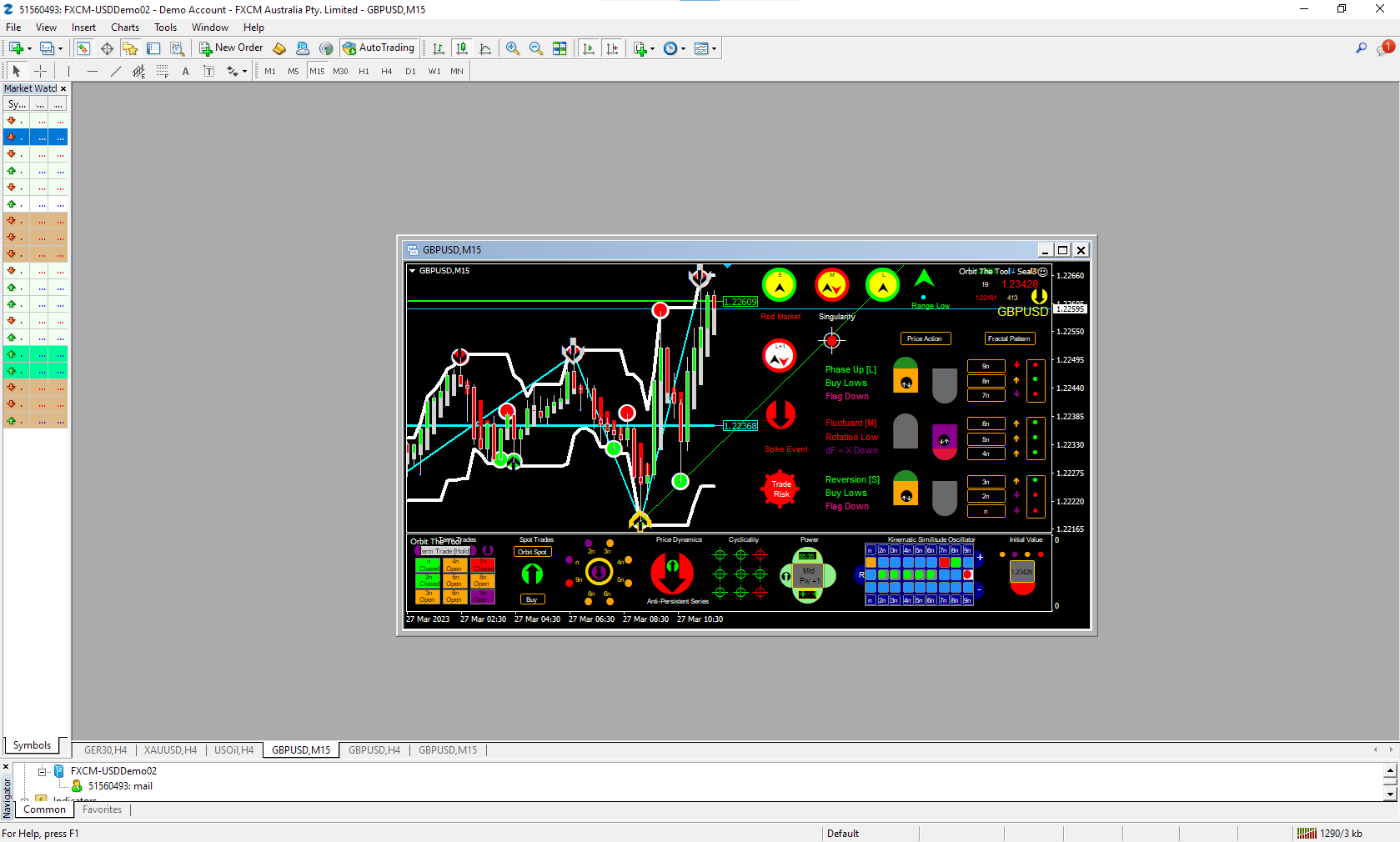Viewport: 1400px width, 842px height.
Task: Click the Buy button under Spot Trades
Action: coord(532,599)
